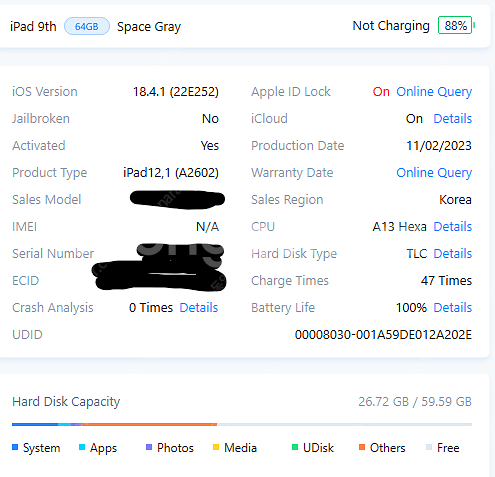Click the 64GB storage badge
This screenshot has width=495, height=477.
click(87, 26)
